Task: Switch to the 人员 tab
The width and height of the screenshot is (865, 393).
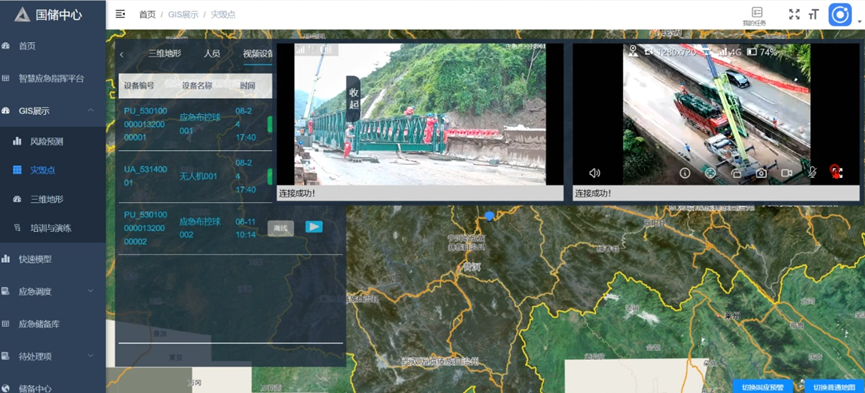Action: [x=211, y=54]
